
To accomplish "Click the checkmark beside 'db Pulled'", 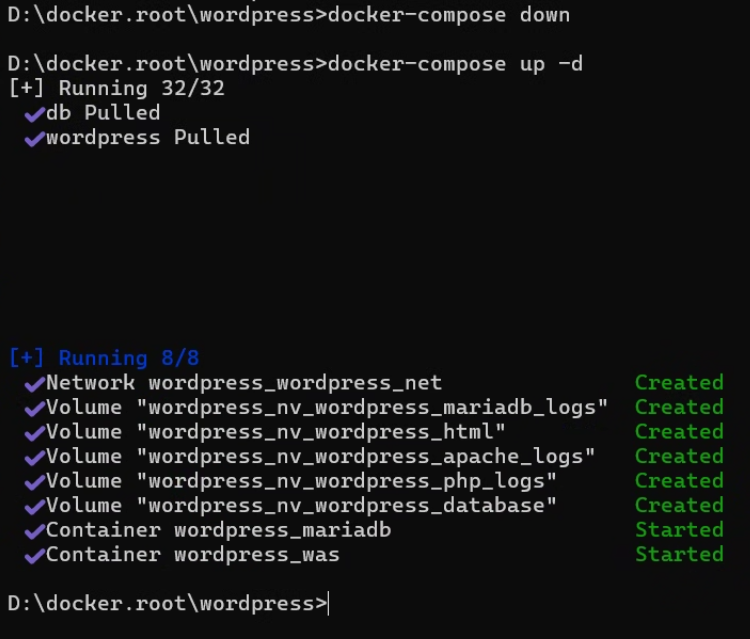I will [x=34, y=115].
